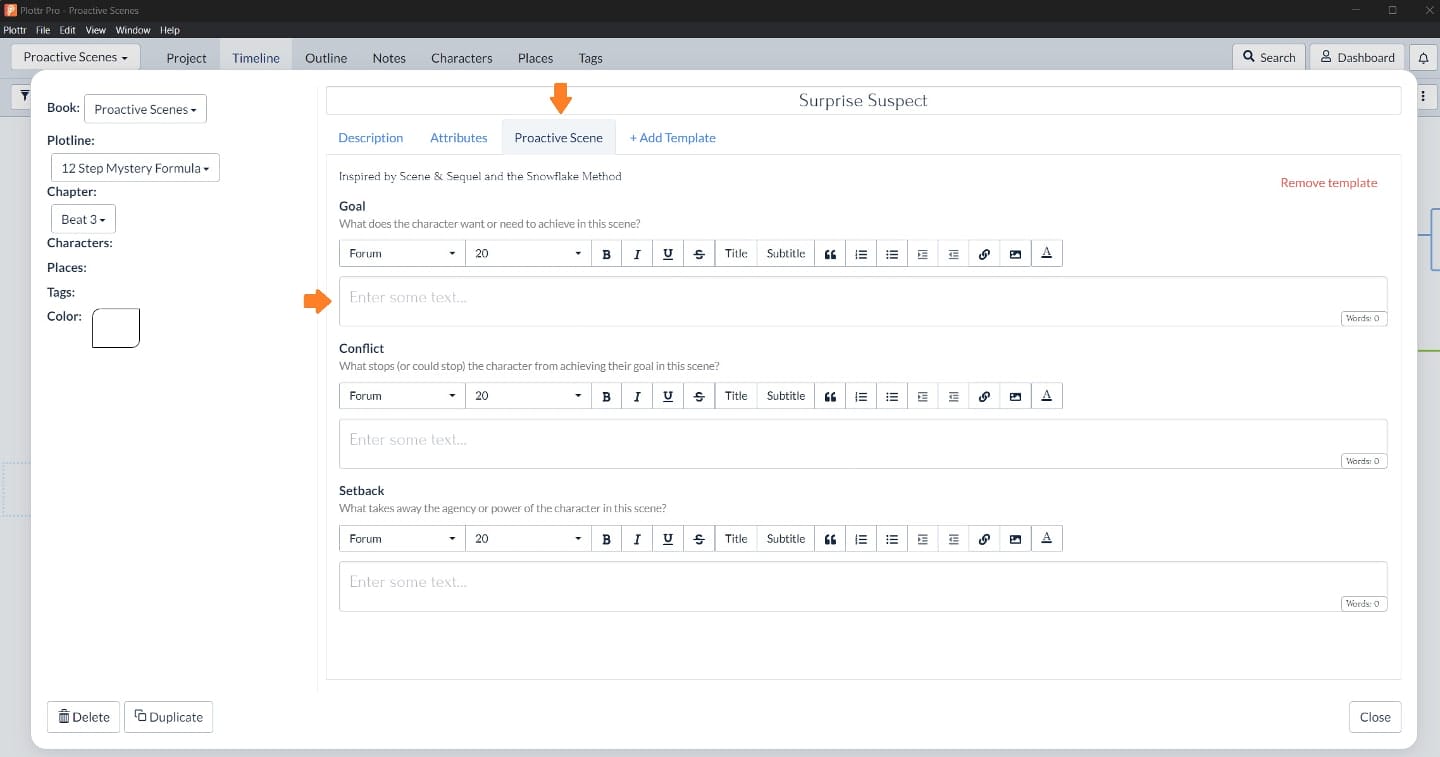Screen dimensions: 1440x757
Task: Toggle bold in the Setback editor toolbar
Action: point(606,539)
